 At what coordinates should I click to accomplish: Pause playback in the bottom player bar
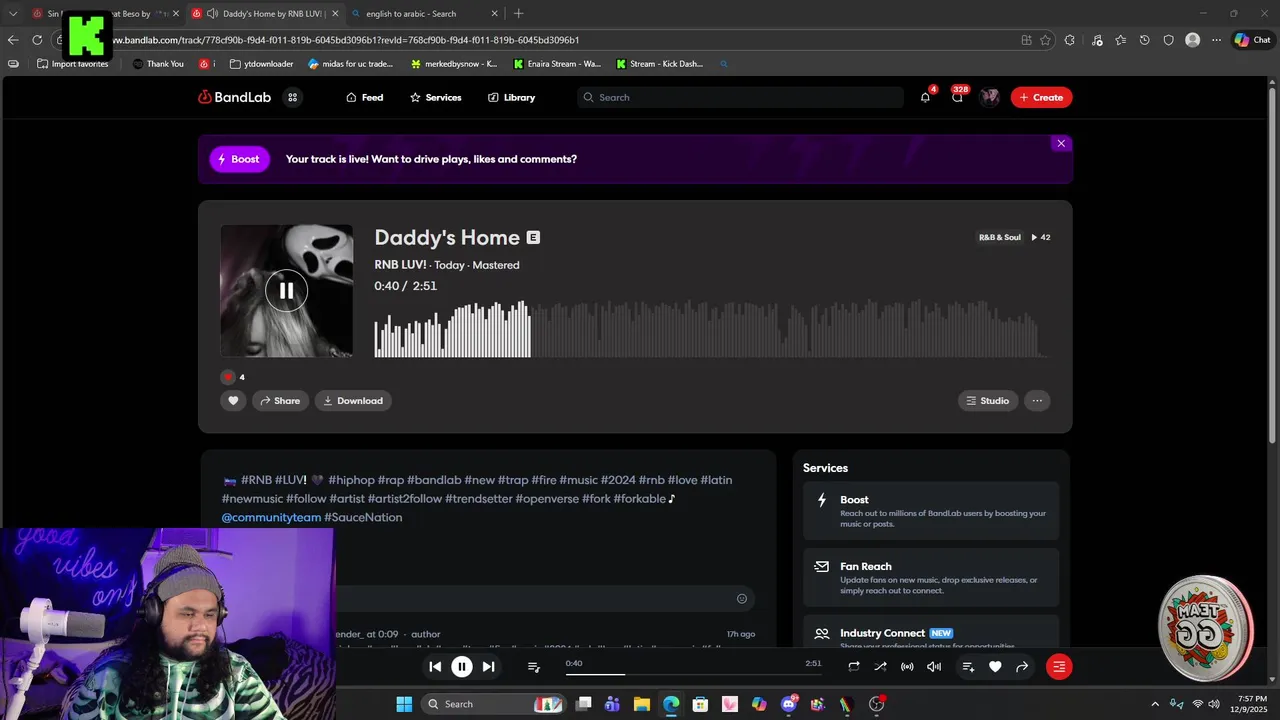click(x=462, y=667)
